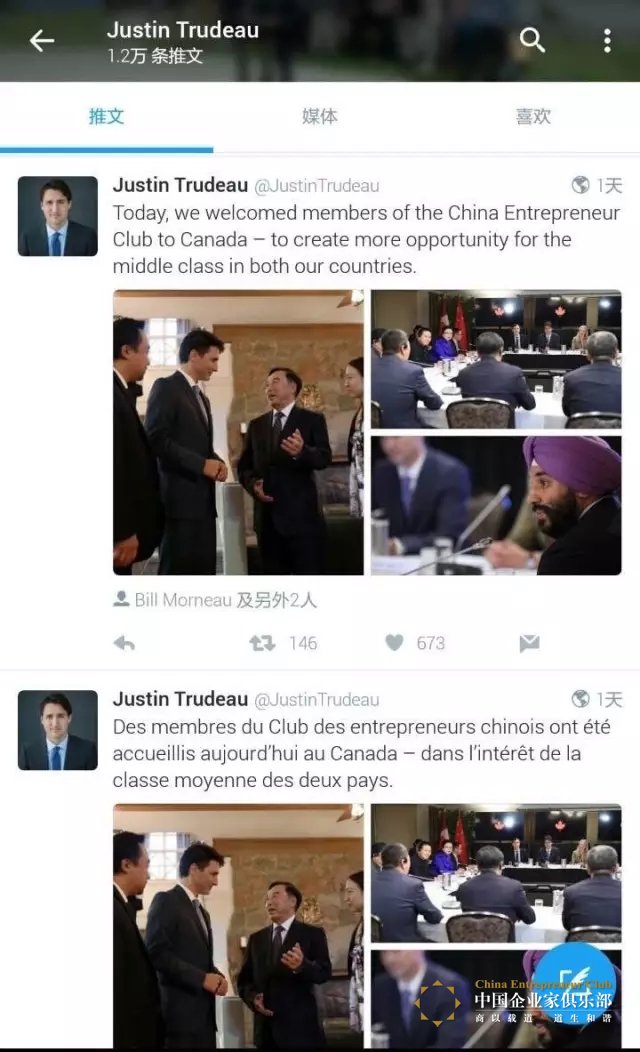Like the first tweet with heart icon
Viewport: 640px width, 1052px height.
394,643
